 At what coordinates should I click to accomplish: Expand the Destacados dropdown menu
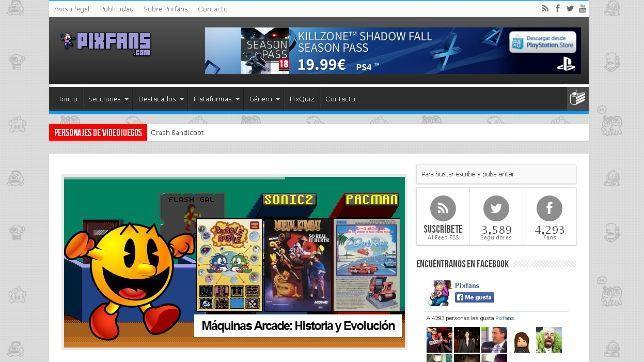[x=161, y=99]
